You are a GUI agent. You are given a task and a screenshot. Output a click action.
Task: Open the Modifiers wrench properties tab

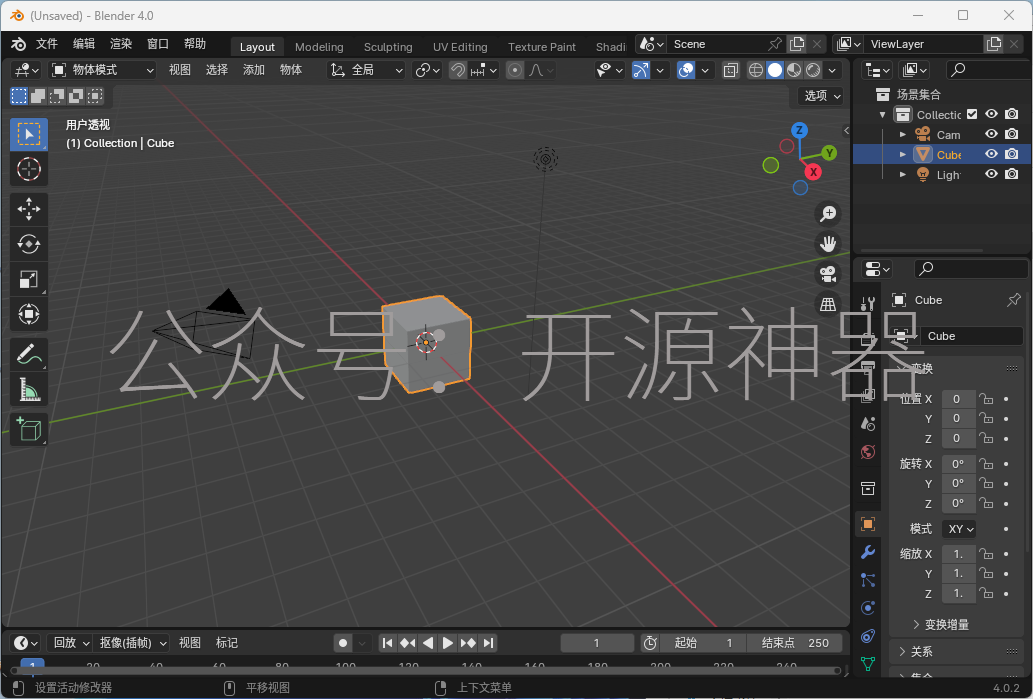pyautogui.click(x=868, y=551)
